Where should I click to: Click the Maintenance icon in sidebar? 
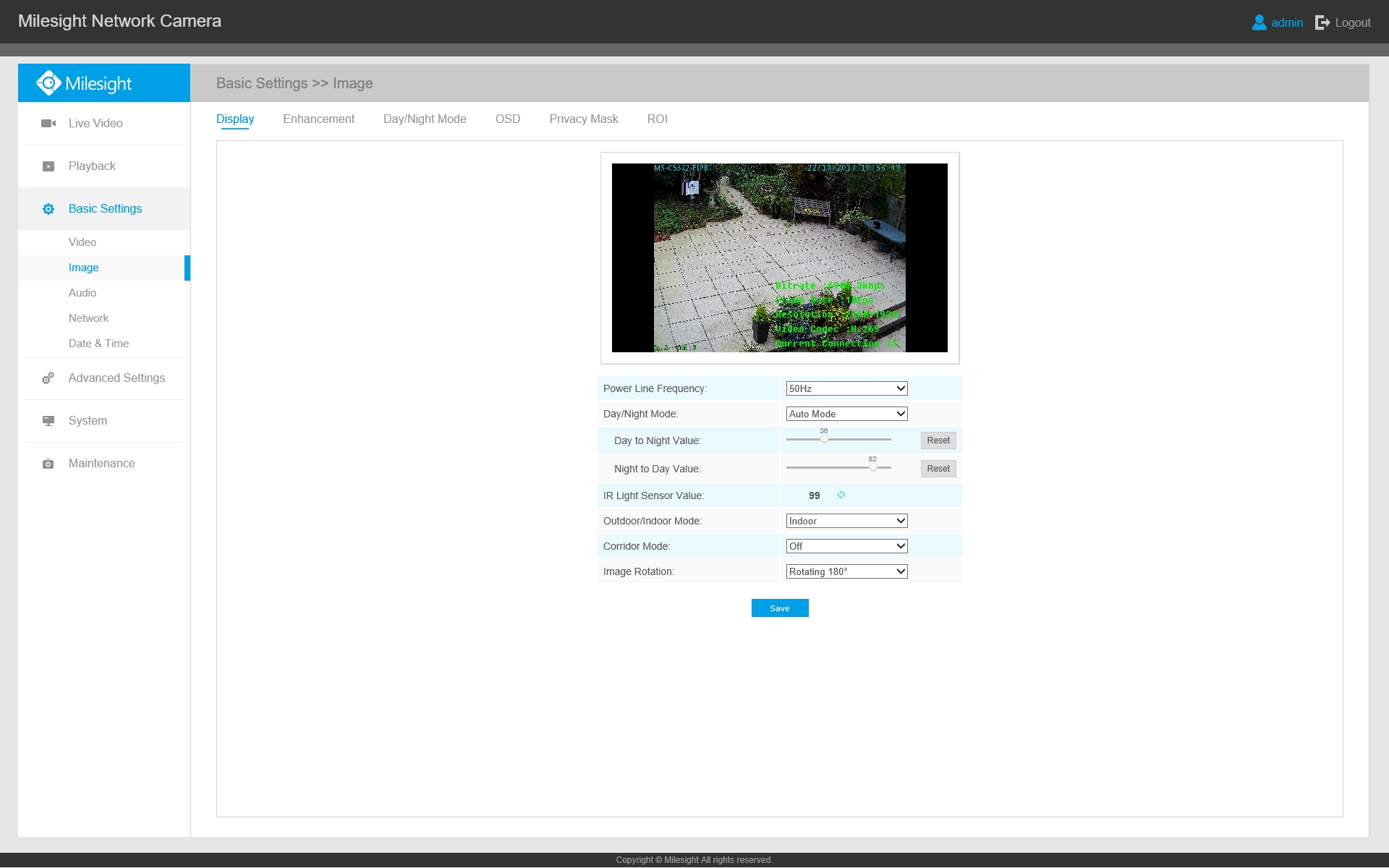click(48, 464)
